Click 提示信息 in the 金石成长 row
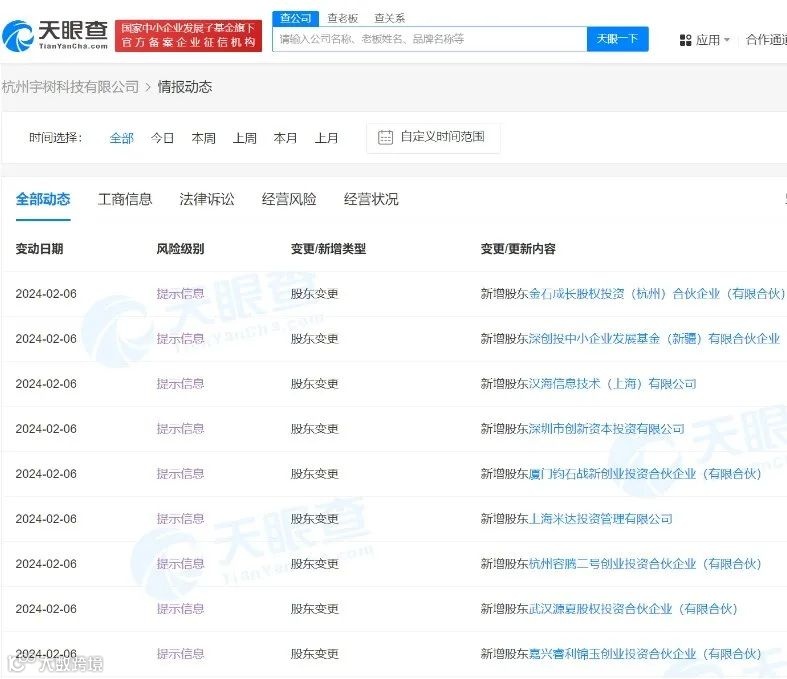The image size is (787, 679). tap(180, 294)
